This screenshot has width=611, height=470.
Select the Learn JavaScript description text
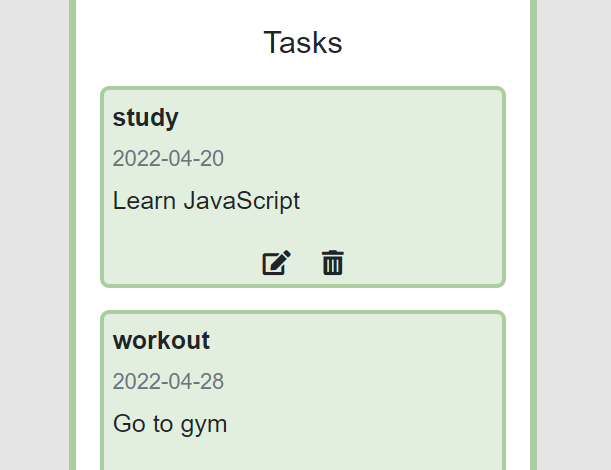(206, 201)
